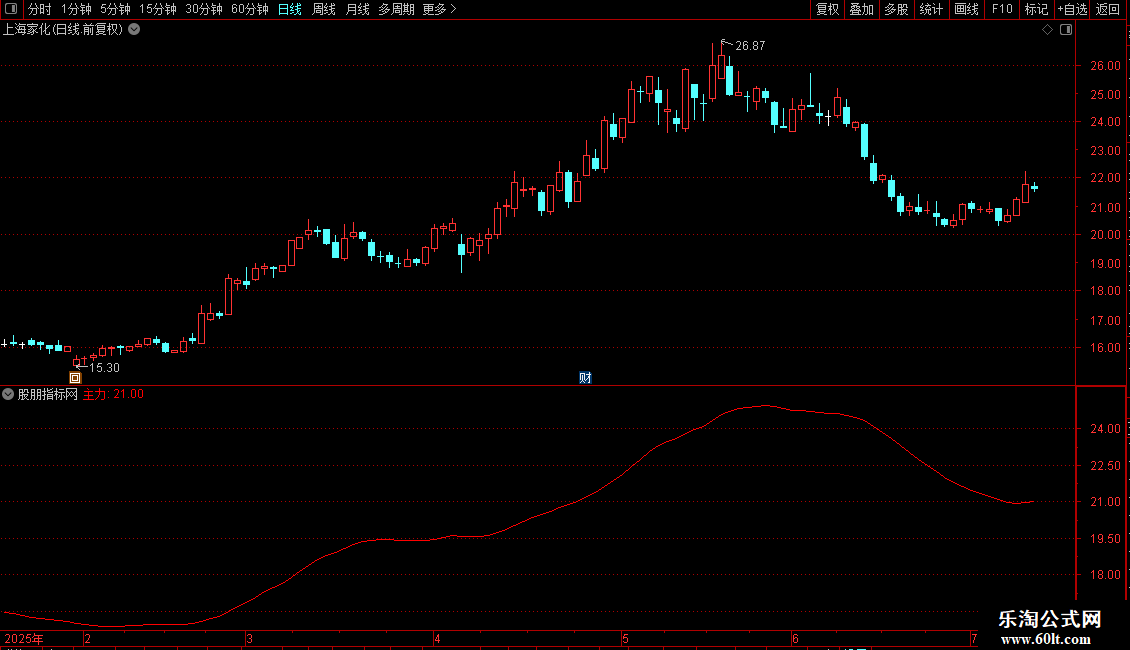This screenshot has width=1130, height=650.
Task: Toggle the right side panel icon
Action: point(1066,30)
